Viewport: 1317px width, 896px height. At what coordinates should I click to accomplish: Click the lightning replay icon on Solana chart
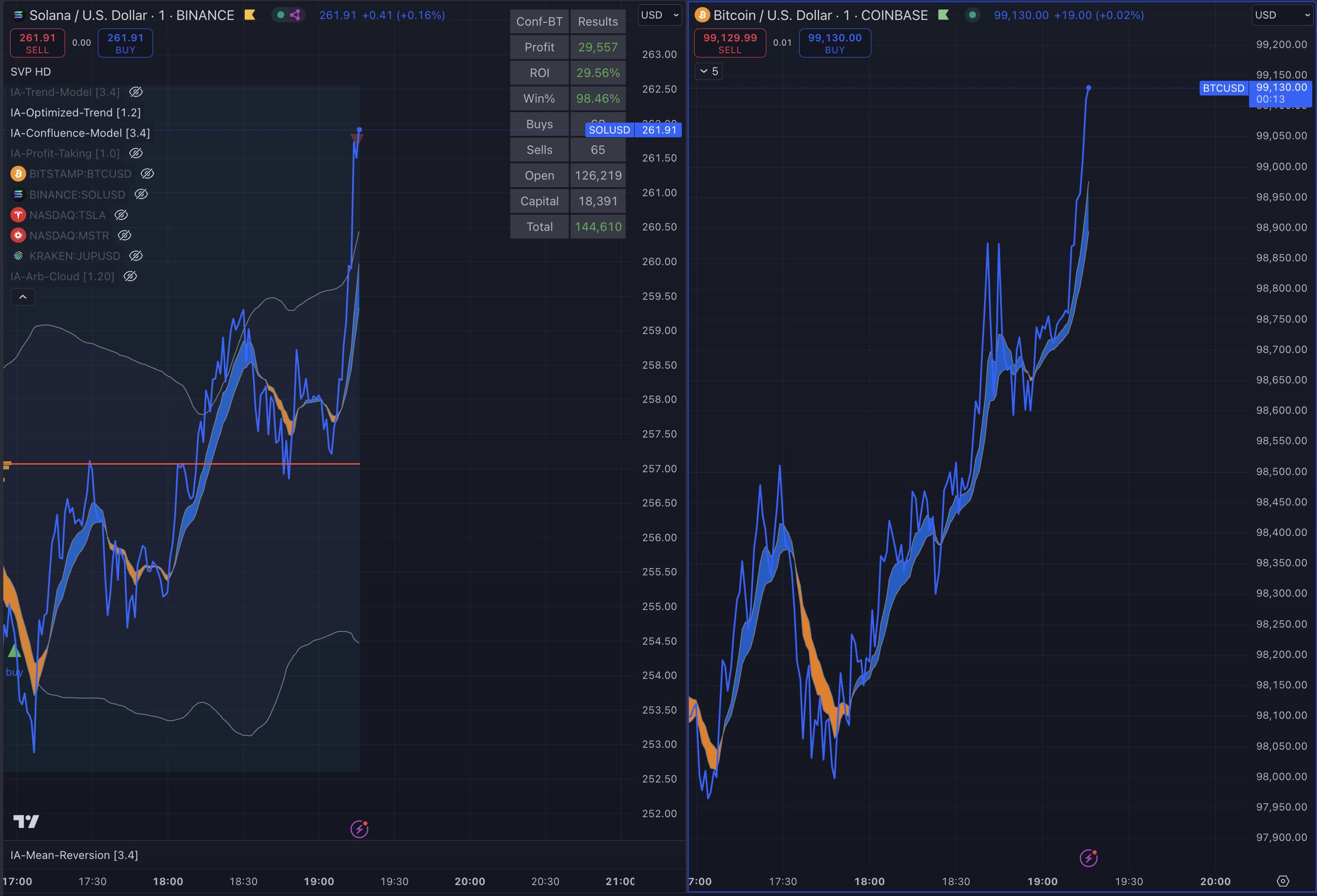[x=359, y=829]
